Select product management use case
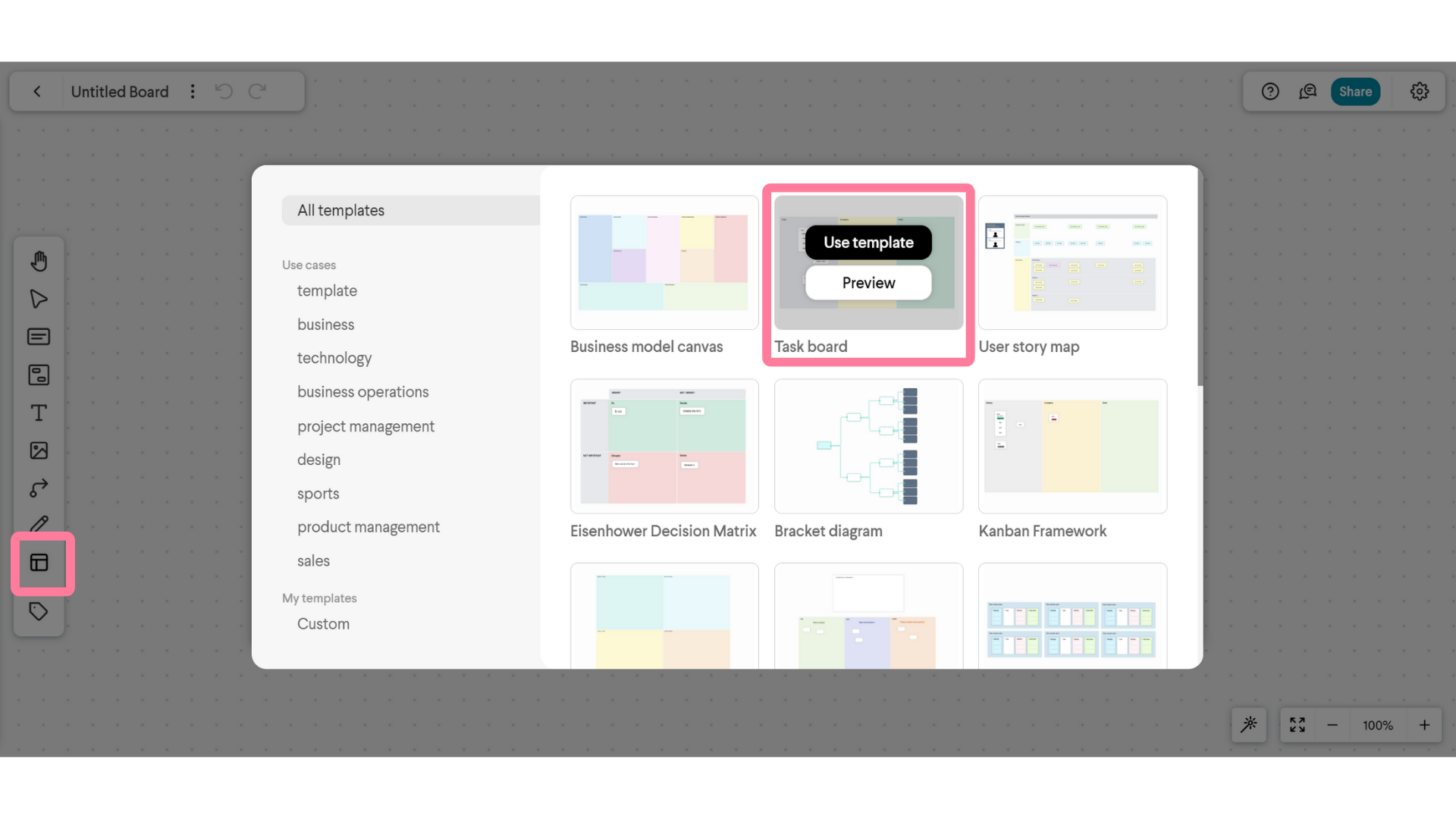 pos(368,527)
